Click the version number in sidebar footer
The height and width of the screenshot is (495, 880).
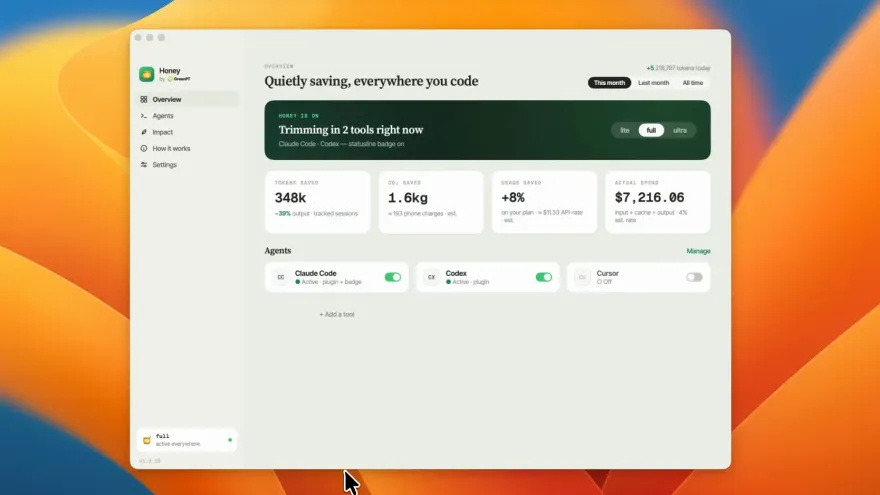[x=150, y=461]
